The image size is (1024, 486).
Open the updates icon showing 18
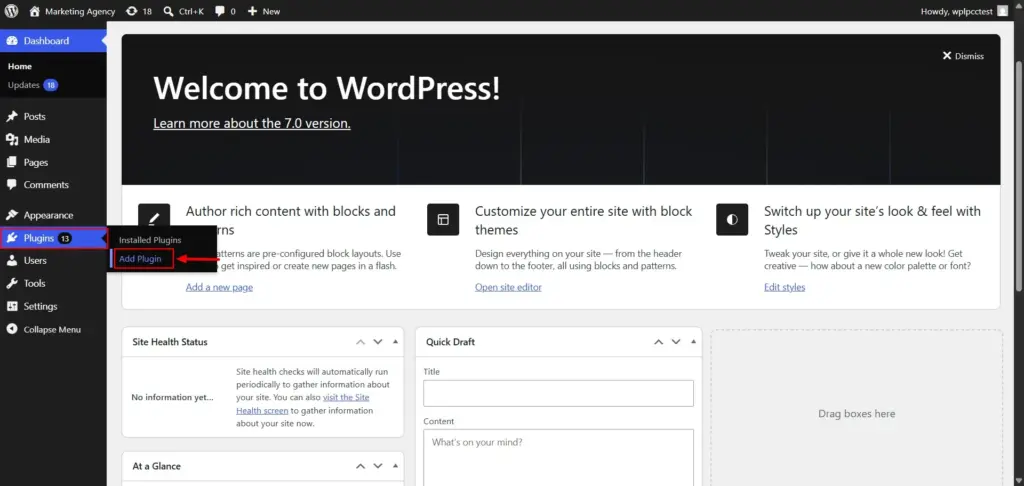tap(132, 11)
